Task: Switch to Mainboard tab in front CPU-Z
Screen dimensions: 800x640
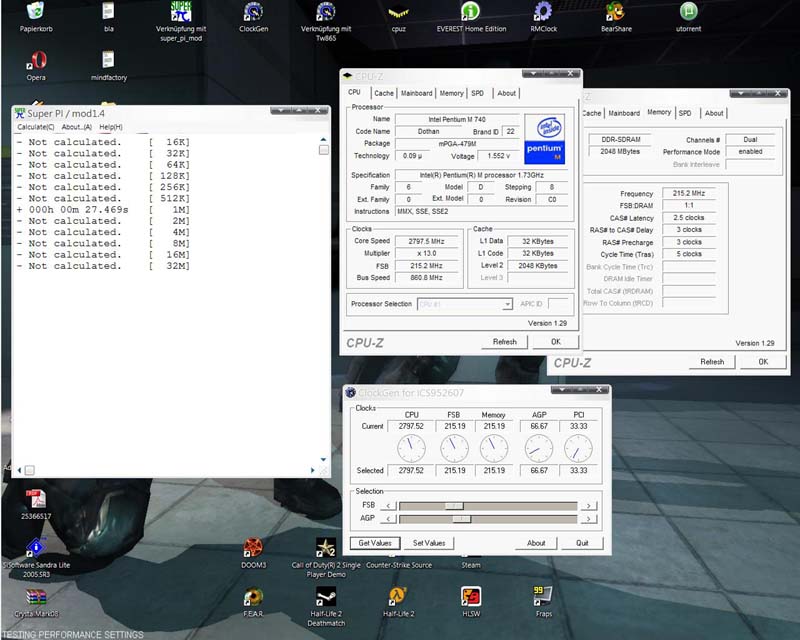Action: [416, 93]
